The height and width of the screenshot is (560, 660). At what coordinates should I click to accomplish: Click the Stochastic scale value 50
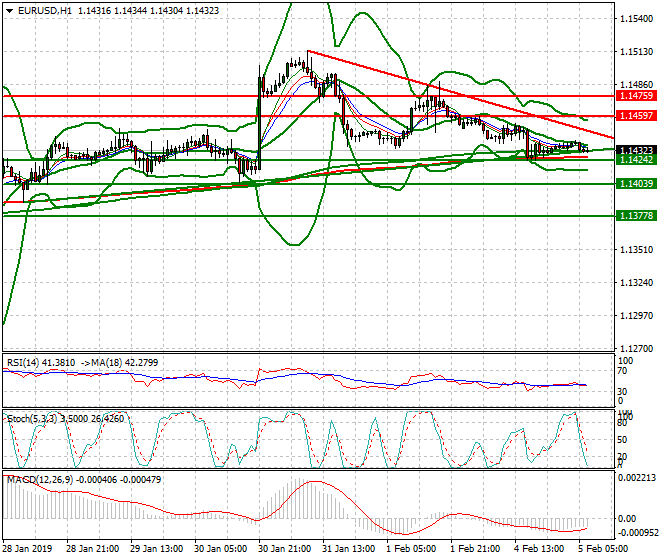(x=622, y=440)
